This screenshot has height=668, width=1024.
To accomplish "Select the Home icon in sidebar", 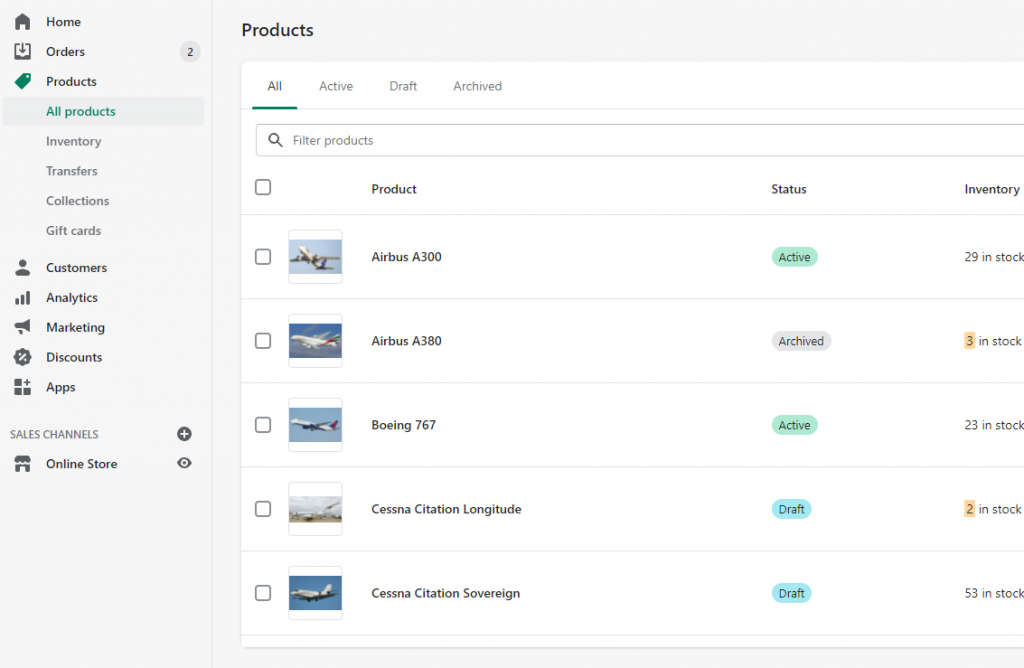I will coord(24,21).
